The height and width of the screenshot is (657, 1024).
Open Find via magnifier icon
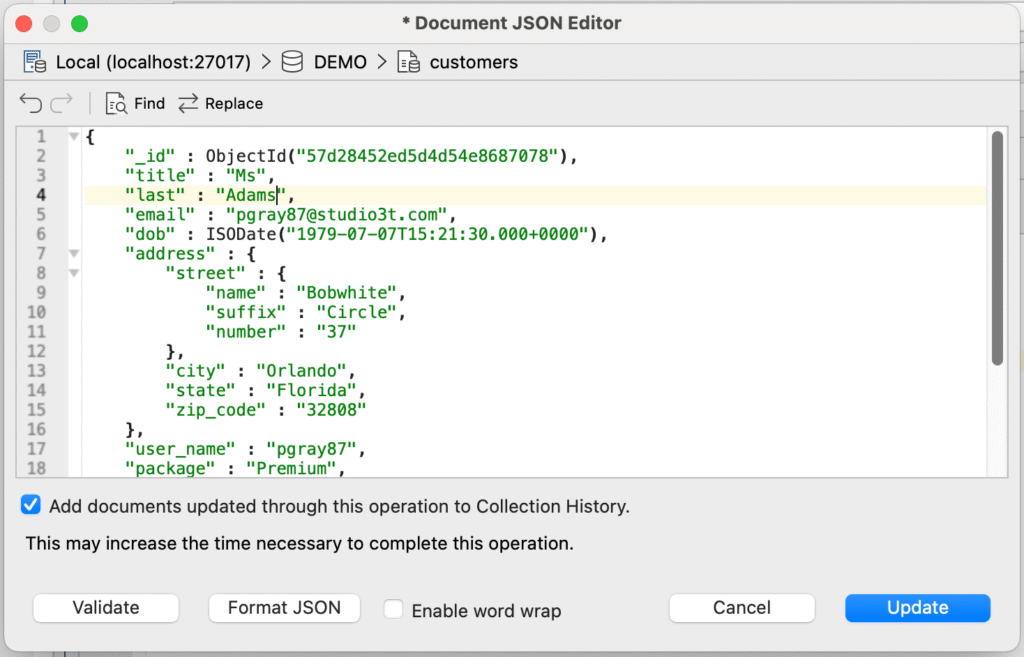click(117, 104)
